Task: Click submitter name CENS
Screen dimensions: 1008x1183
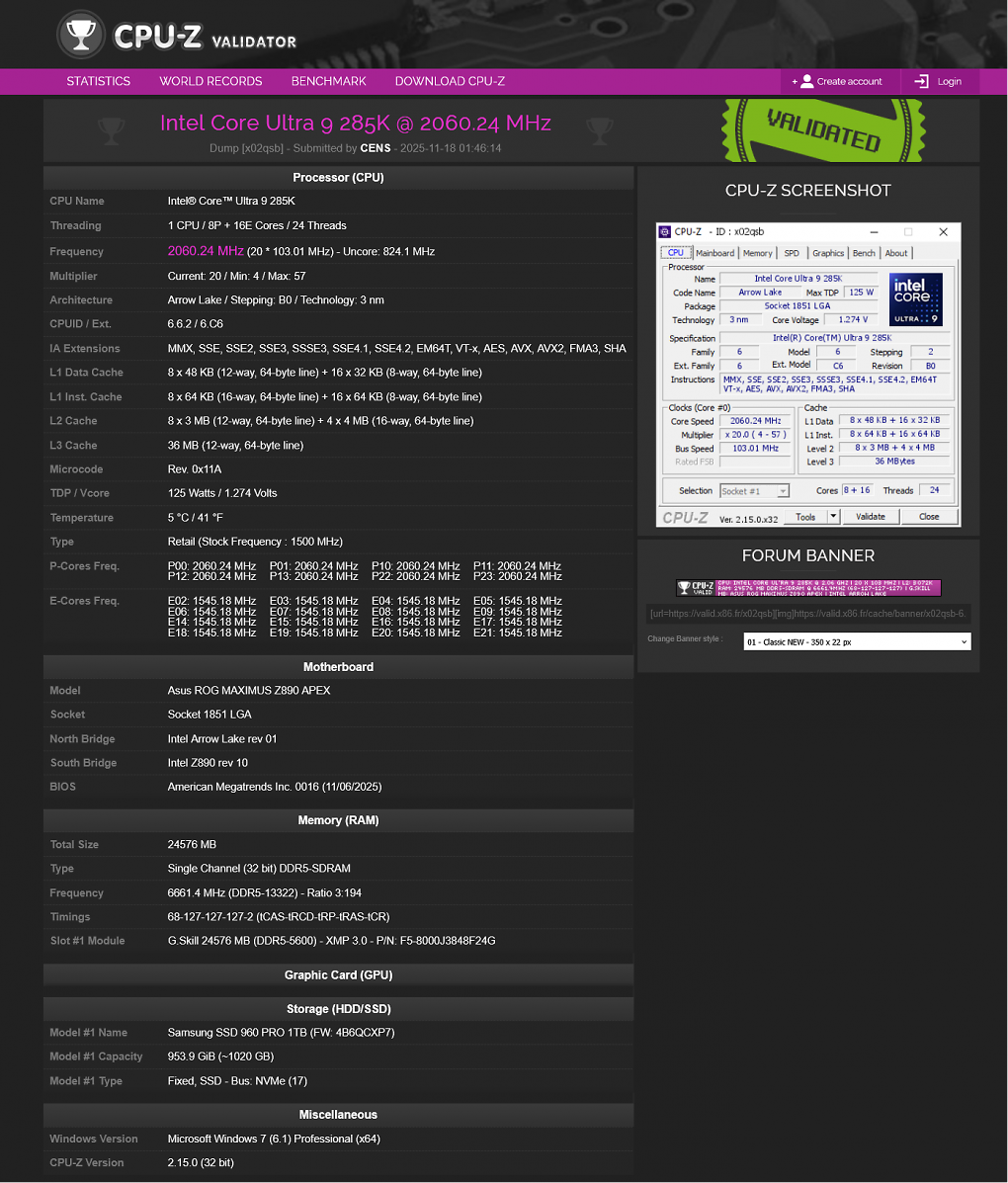Action: 375,148
